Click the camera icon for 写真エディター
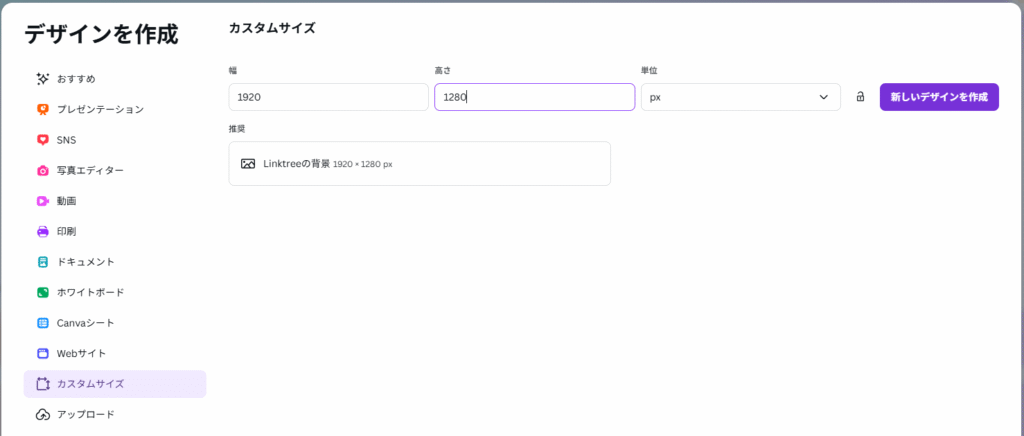Image resolution: width=1024 pixels, height=436 pixels. [x=42, y=170]
